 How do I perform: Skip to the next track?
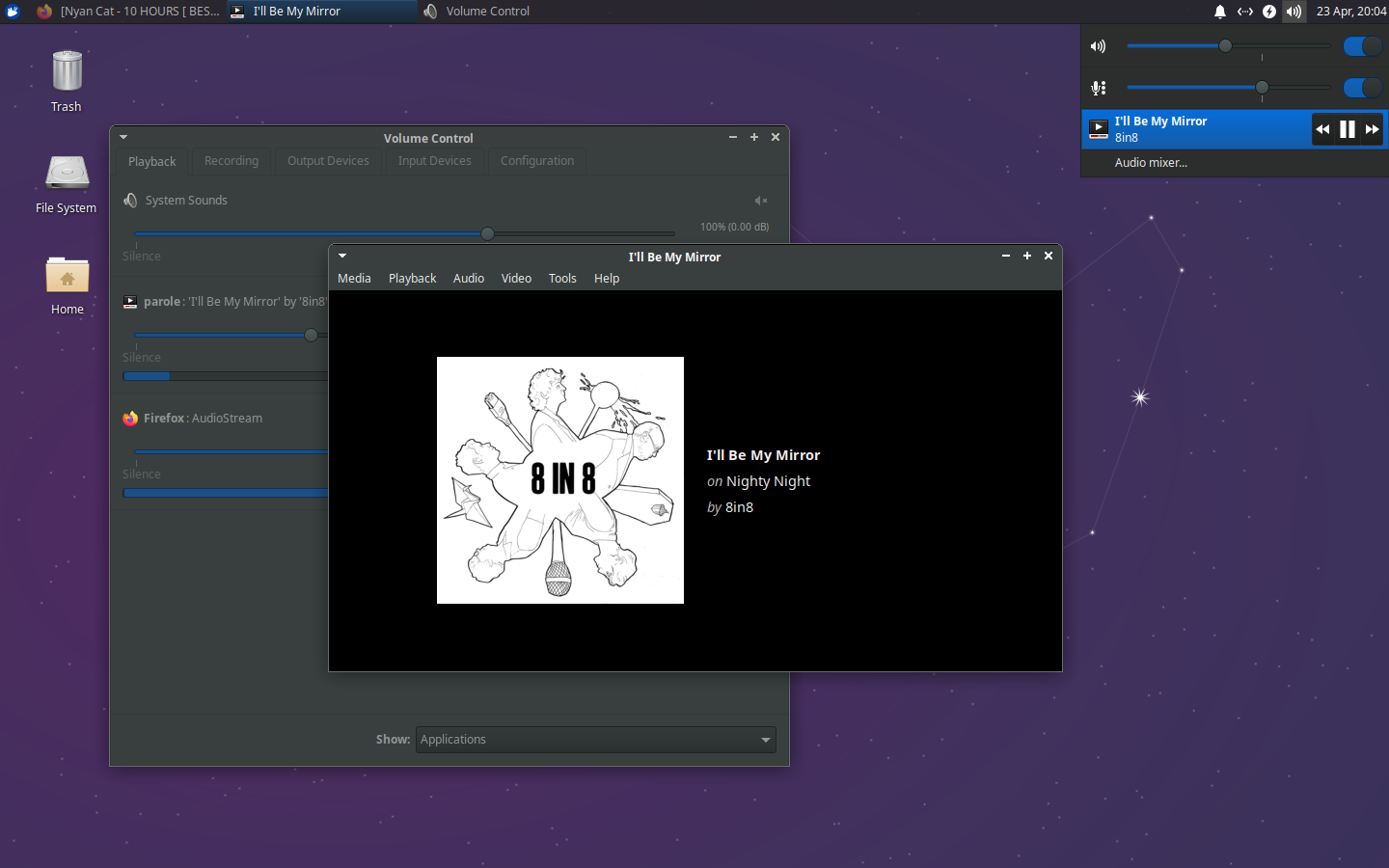click(x=1372, y=128)
